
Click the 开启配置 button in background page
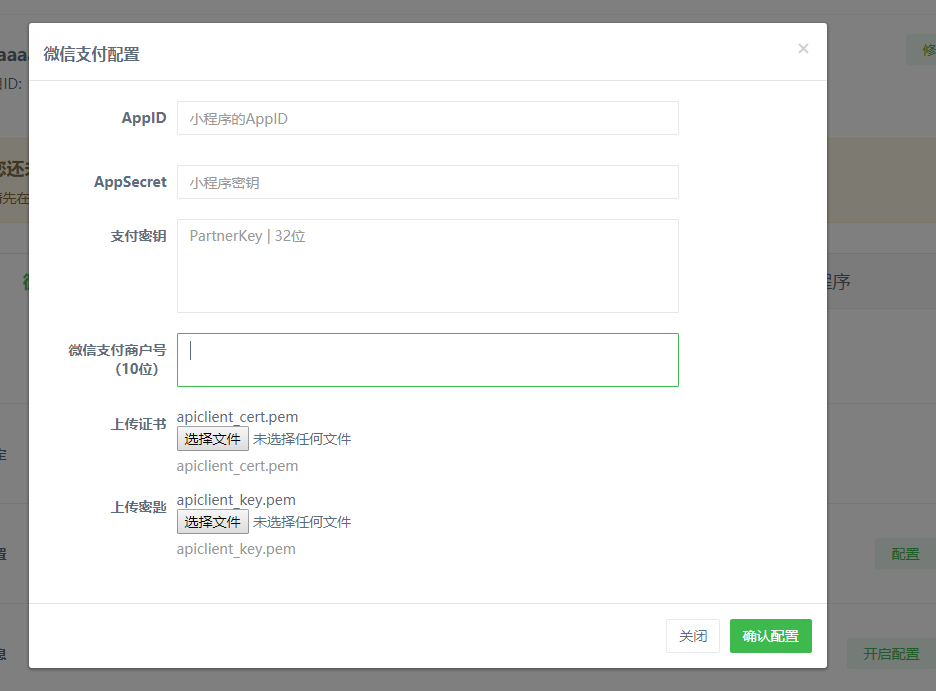[891, 653]
